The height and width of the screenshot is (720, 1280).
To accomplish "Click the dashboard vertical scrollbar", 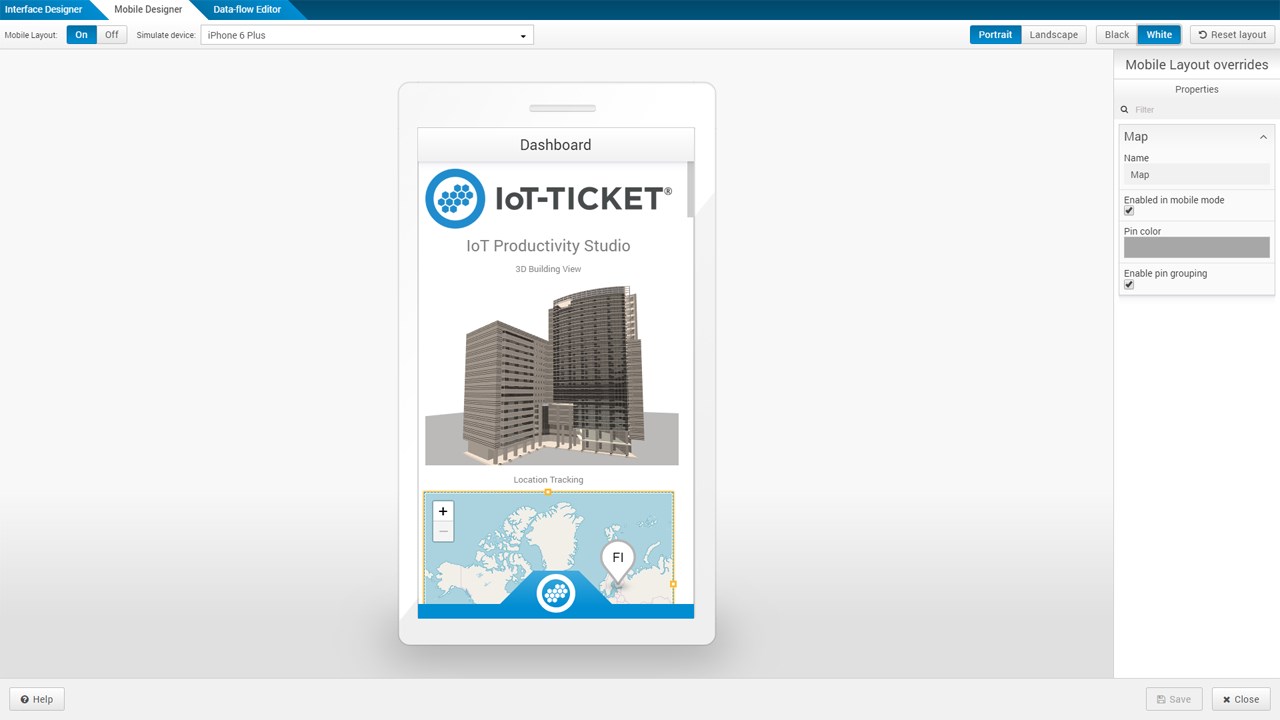I will click(690, 190).
